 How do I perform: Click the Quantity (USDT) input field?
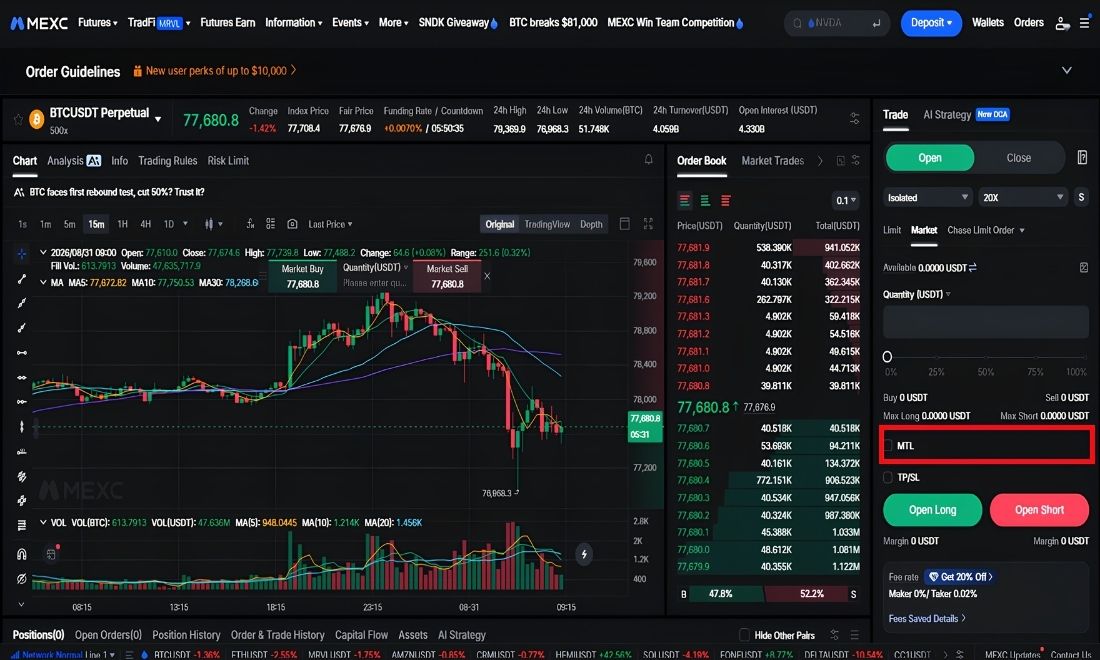[986, 323]
